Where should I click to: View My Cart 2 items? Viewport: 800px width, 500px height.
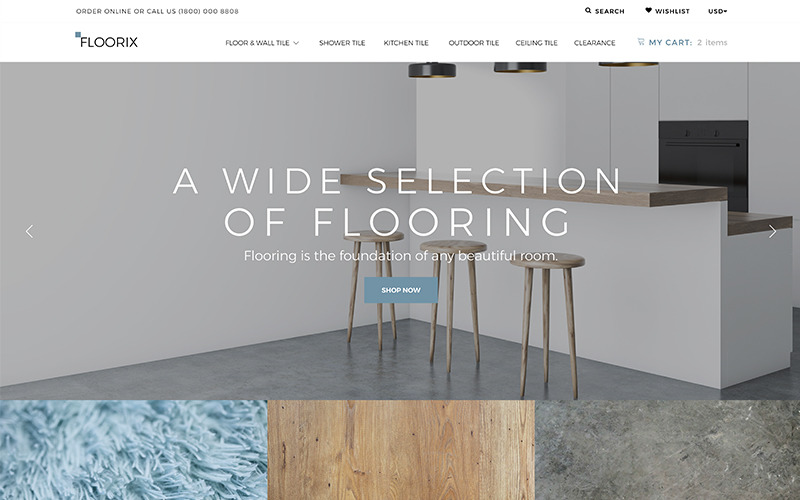688,42
